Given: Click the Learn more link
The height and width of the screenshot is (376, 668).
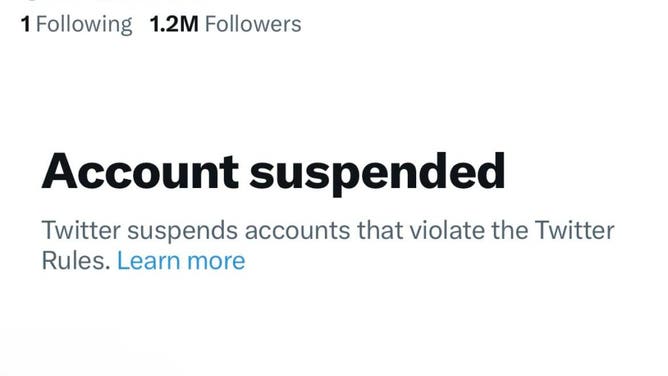Looking at the screenshot, I should (x=181, y=261).
